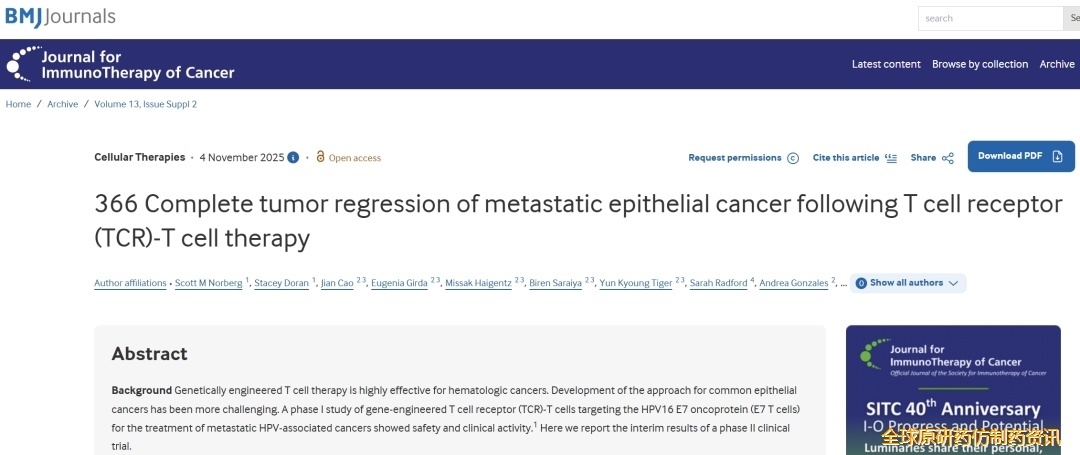Click the Request permissions link

point(735,158)
